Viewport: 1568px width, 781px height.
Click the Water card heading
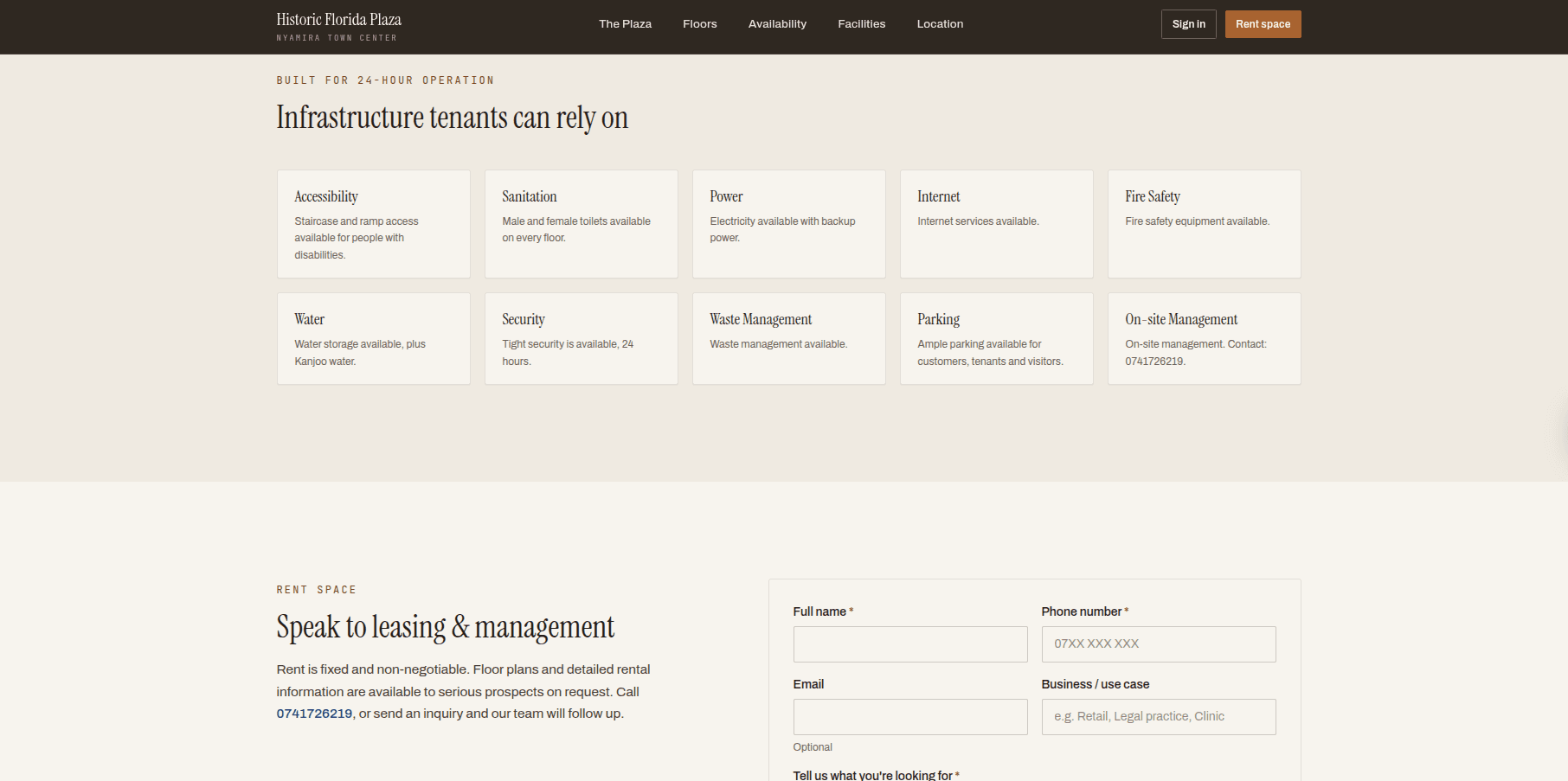(x=309, y=320)
